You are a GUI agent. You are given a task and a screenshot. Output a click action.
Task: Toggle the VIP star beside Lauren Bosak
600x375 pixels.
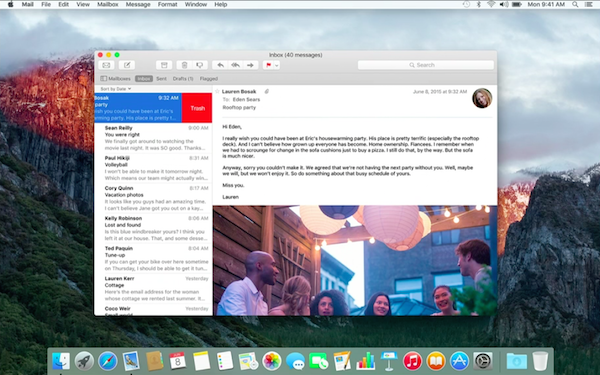(217, 91)
